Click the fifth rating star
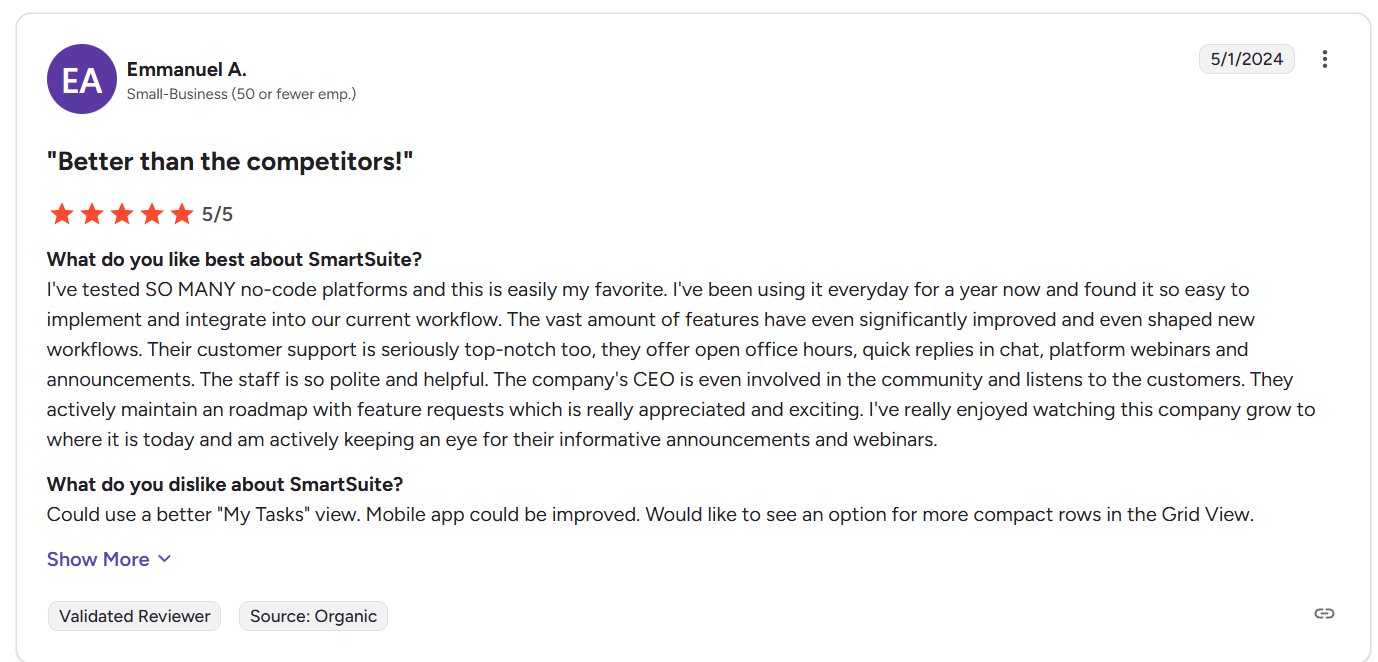Screen dimensions: 1378x662 [x=182, y=214]
